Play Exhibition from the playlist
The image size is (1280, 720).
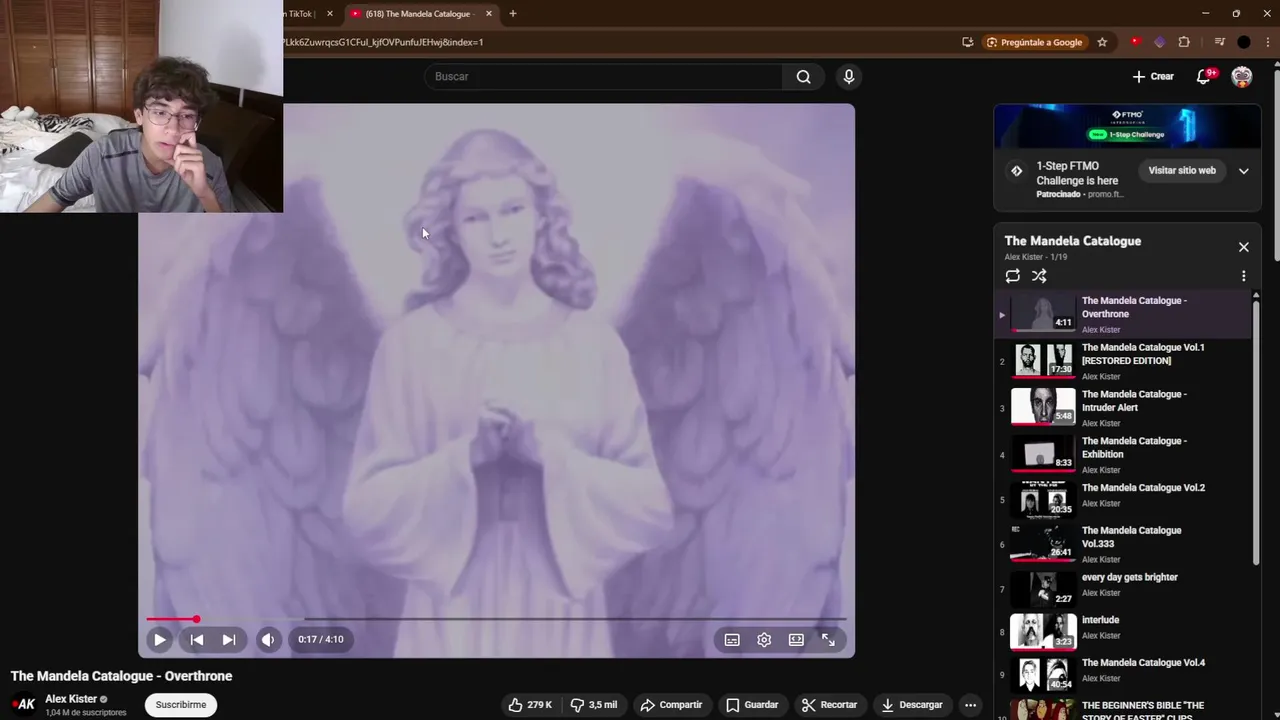pos(1124,455)
